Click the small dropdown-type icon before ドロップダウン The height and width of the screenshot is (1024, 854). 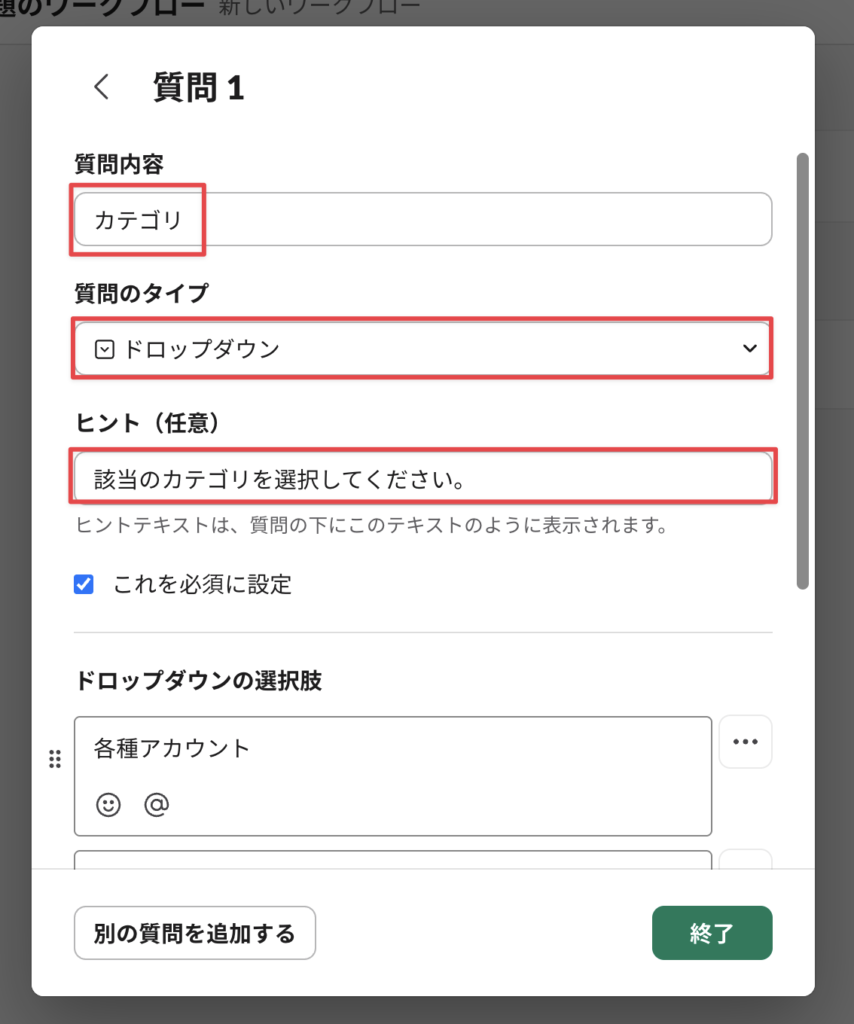point(104,349)
